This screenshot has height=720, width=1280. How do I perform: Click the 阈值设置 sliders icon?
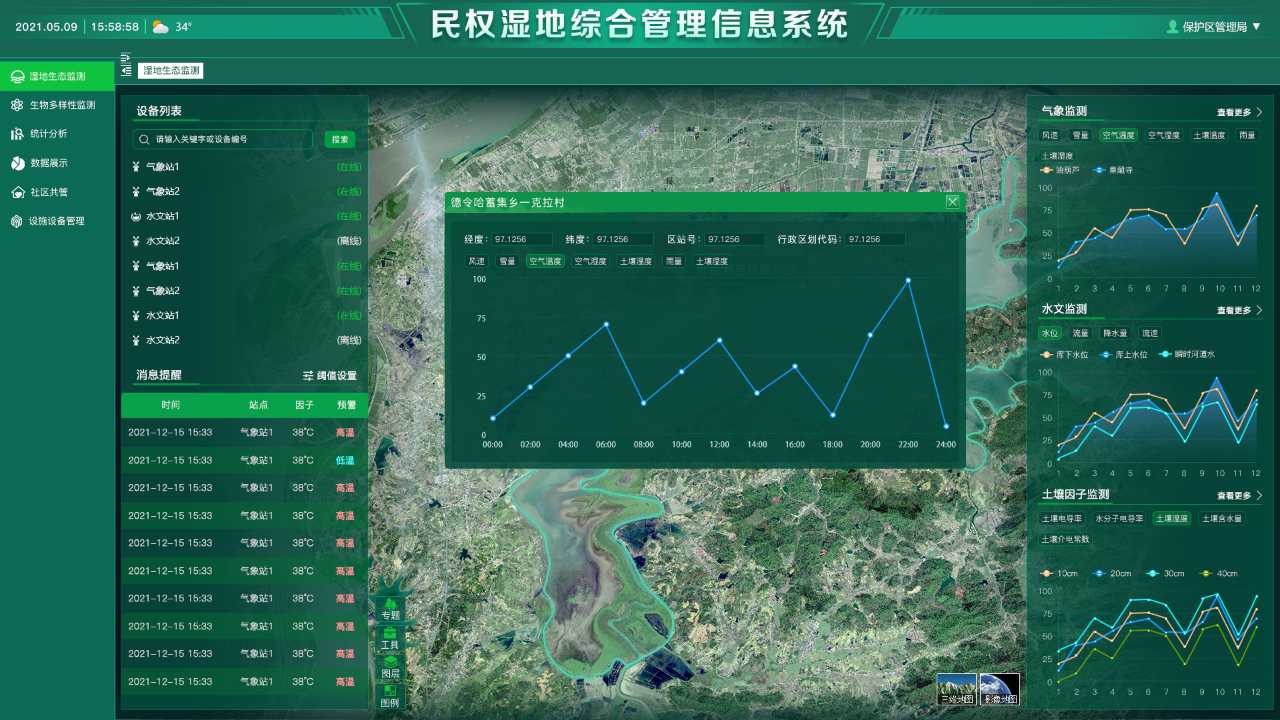308,376
